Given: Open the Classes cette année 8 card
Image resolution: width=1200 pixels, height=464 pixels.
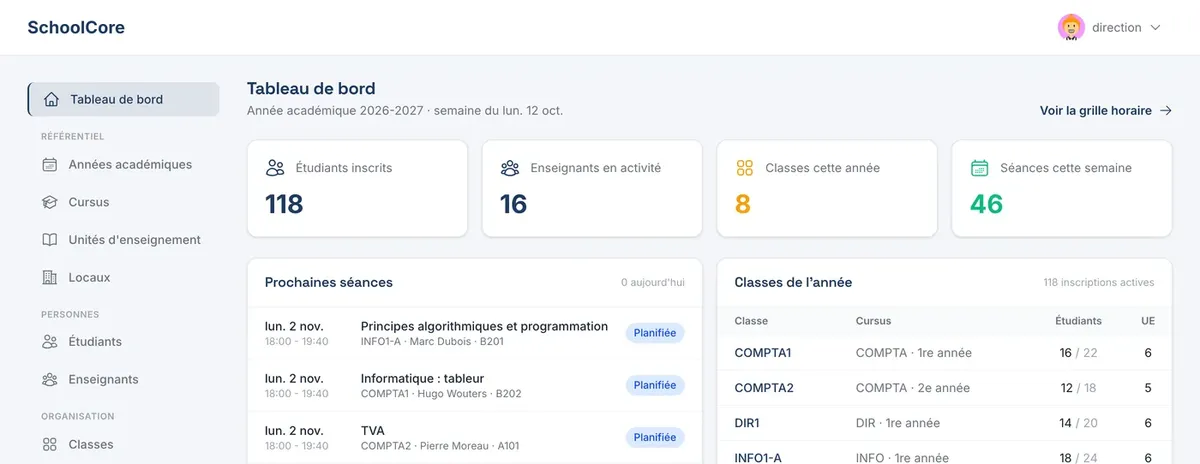Looking at the screenshot, I should (x=827, y=188).
